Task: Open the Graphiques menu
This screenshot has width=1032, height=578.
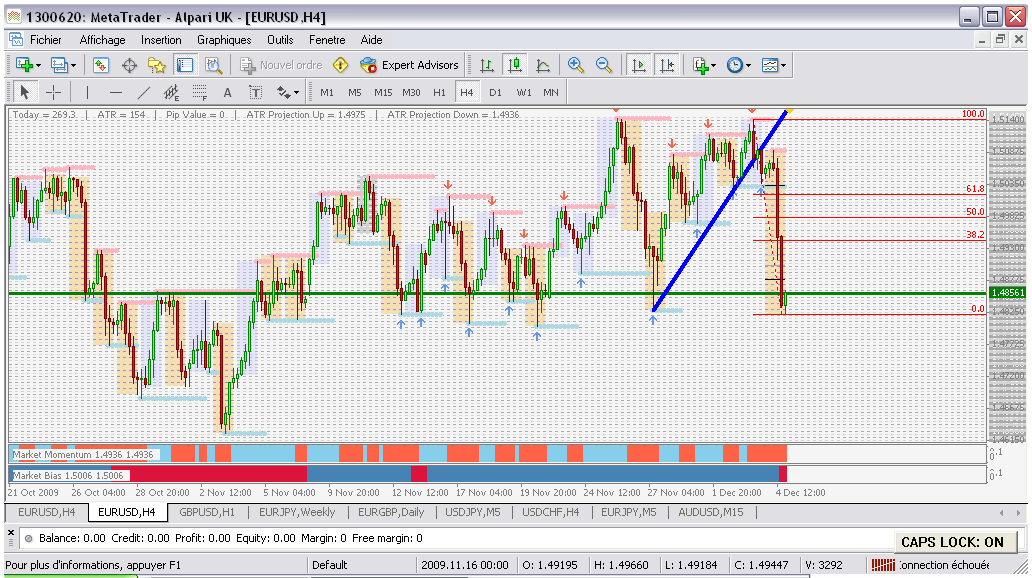Action: (x=224, y=40)
